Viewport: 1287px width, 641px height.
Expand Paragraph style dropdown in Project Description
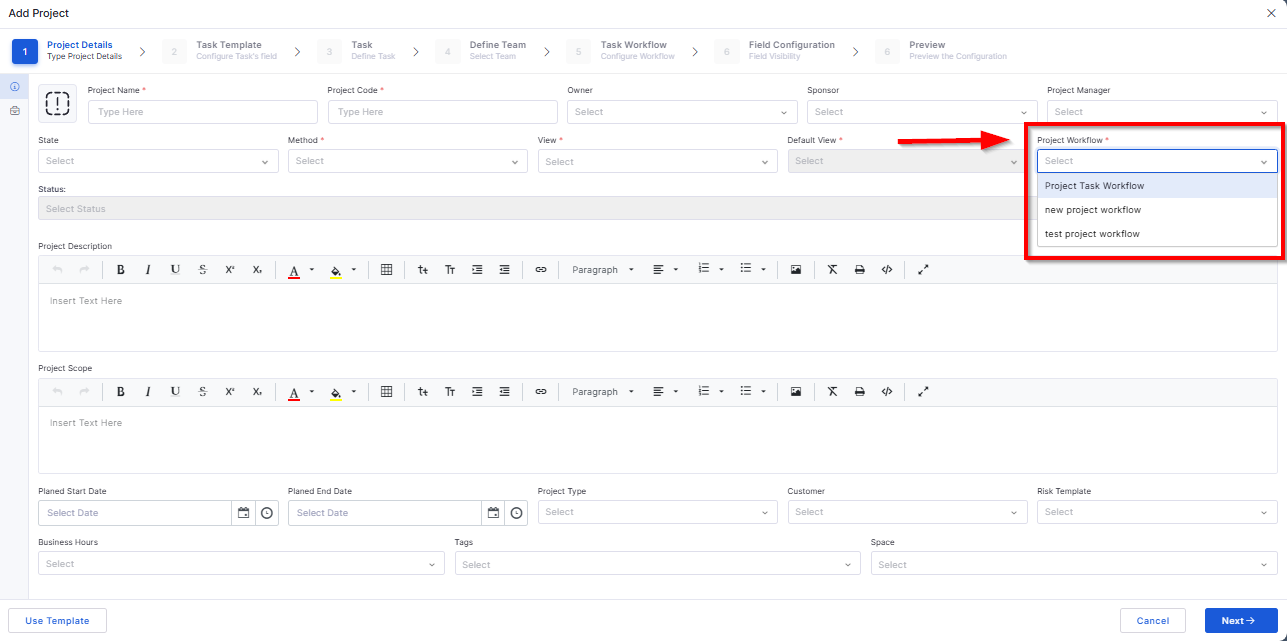pos(603,270)
